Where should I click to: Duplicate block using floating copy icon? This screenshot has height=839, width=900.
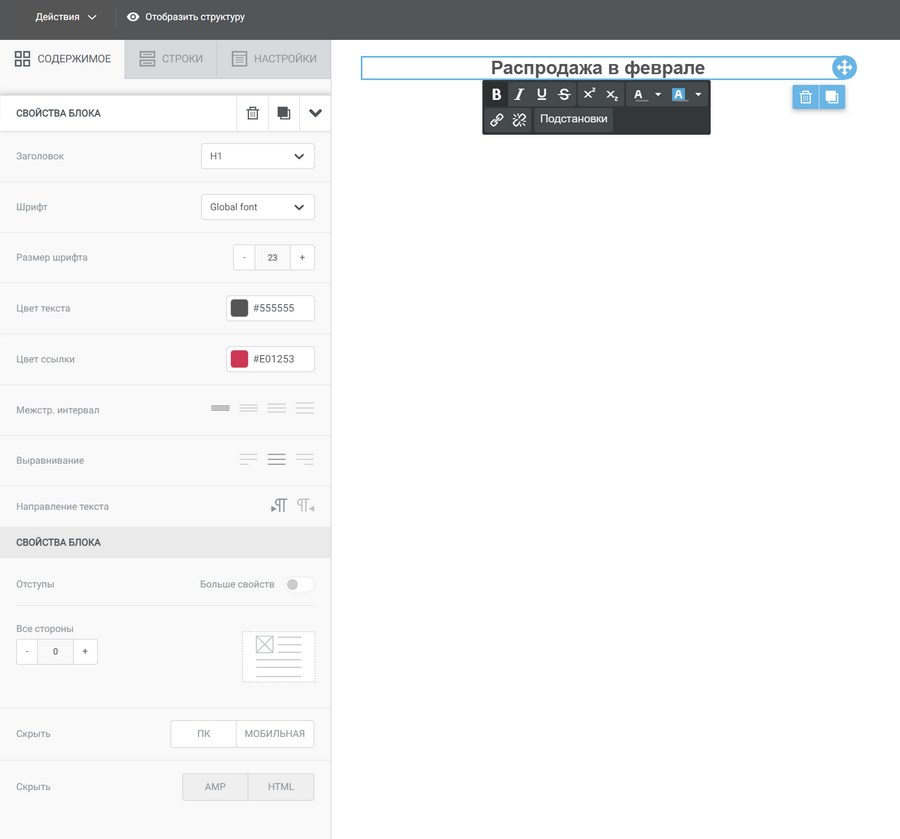(x=831, y=97)
